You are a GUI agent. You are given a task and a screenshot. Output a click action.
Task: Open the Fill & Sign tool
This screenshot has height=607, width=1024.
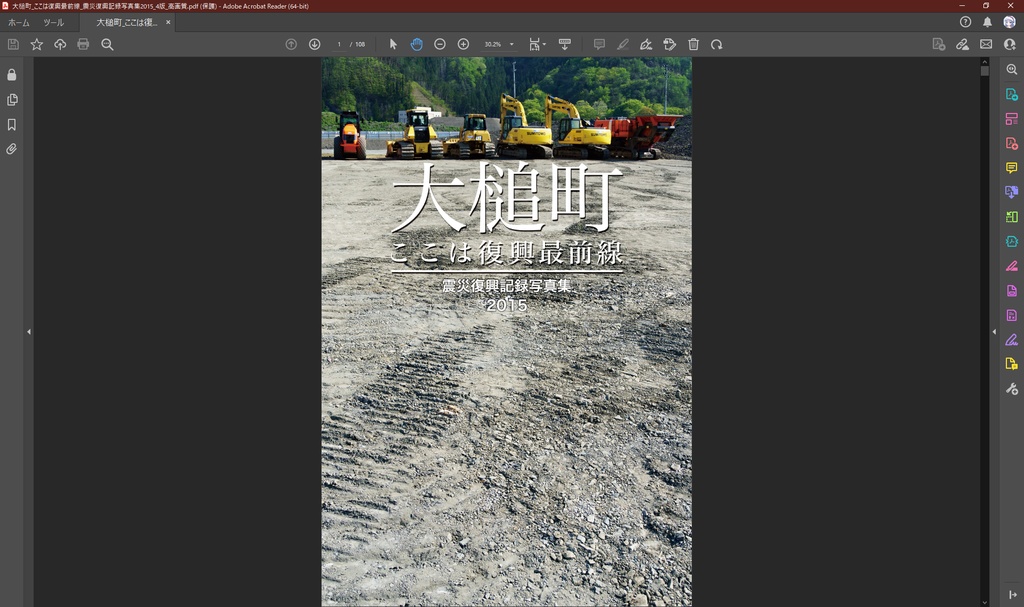(x=1011, y=340)
